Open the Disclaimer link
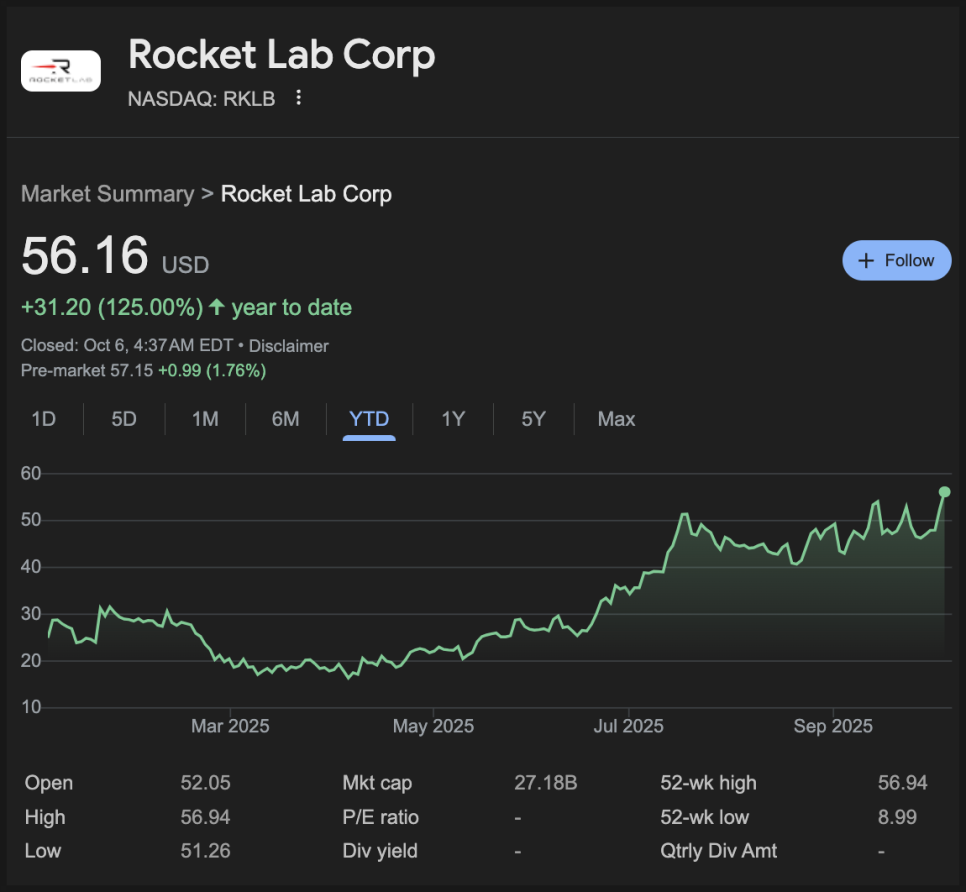Viewport: 966px width, 892px height. pos(288,346)
